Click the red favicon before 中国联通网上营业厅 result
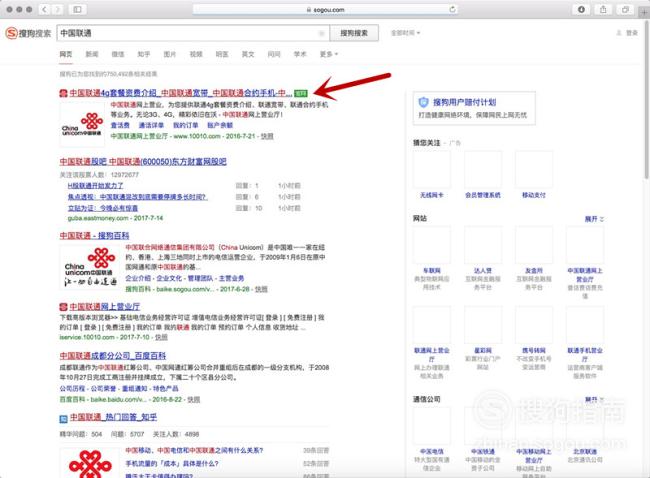Screen dimensions: 650x478 (x=63, y=307)
